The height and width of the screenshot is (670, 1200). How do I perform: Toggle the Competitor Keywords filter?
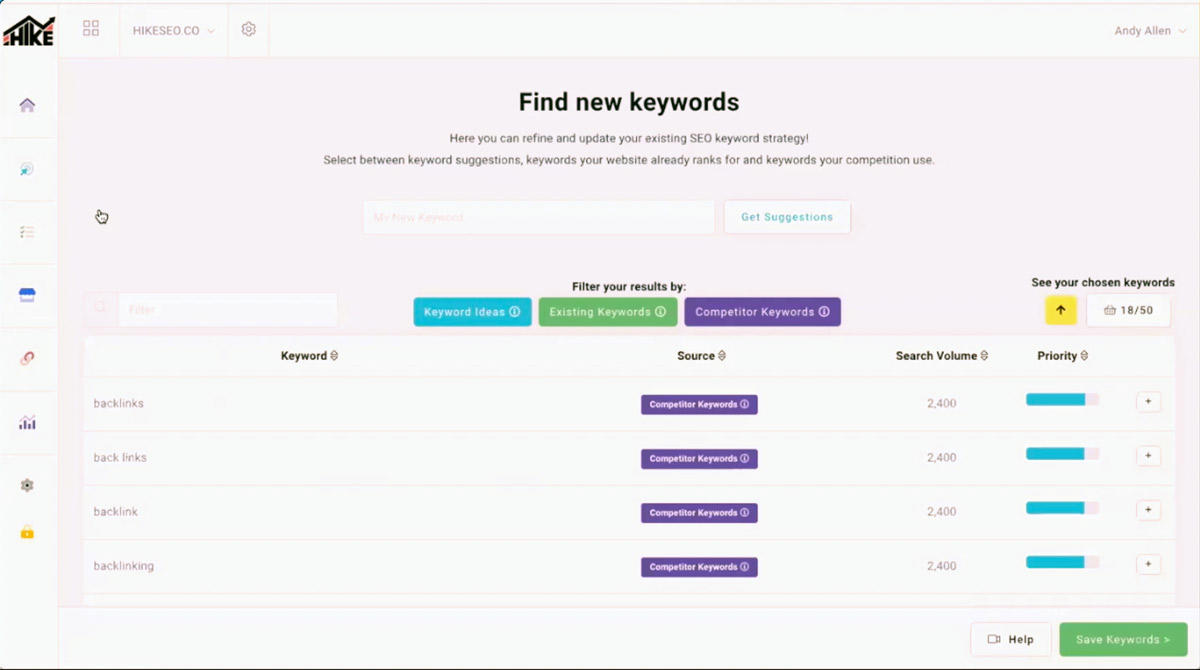pyautogui.click(x=762, y=312)
